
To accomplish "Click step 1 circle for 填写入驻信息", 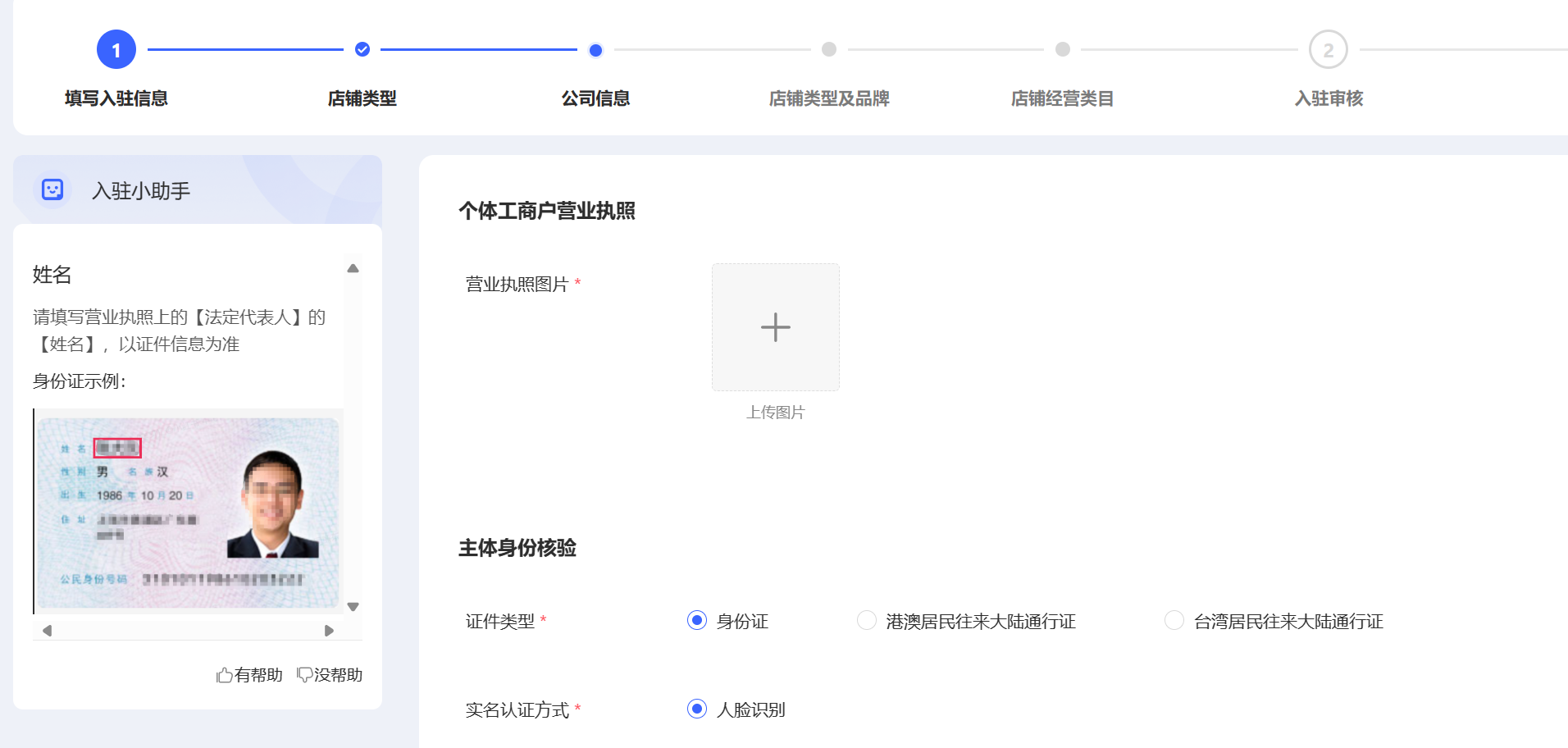I will click(116, 50).
